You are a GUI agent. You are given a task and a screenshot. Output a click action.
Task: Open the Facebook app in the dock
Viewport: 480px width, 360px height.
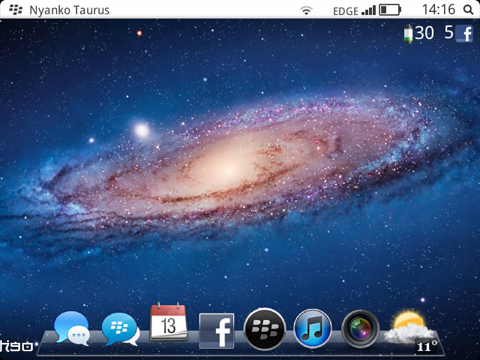217,331
